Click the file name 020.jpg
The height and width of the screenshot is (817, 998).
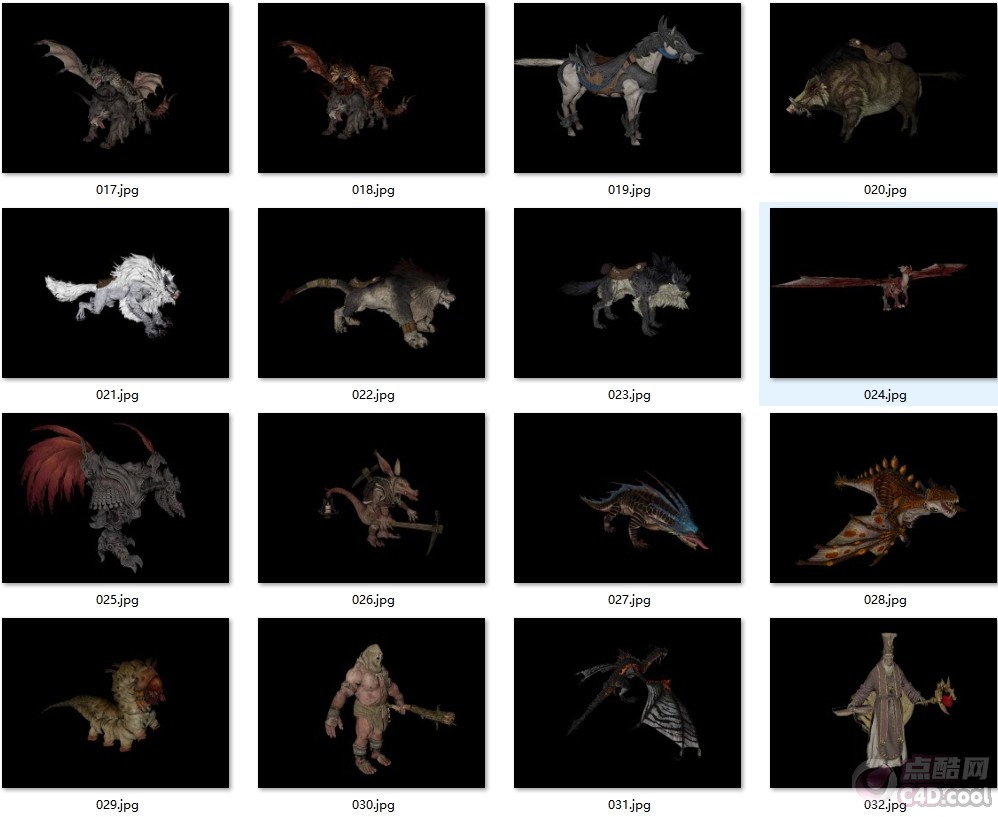885,190
